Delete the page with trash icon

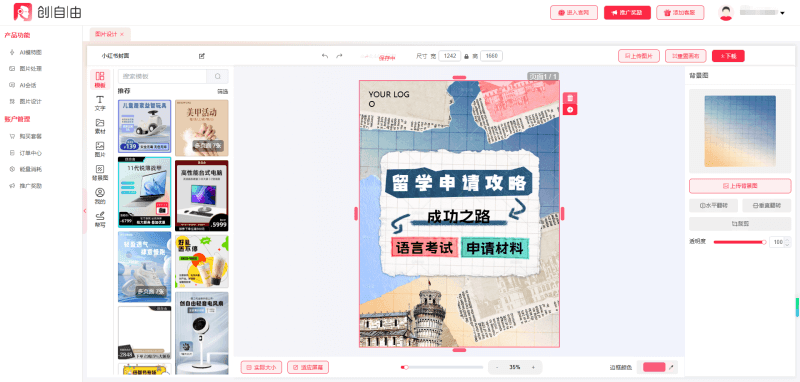570,98
